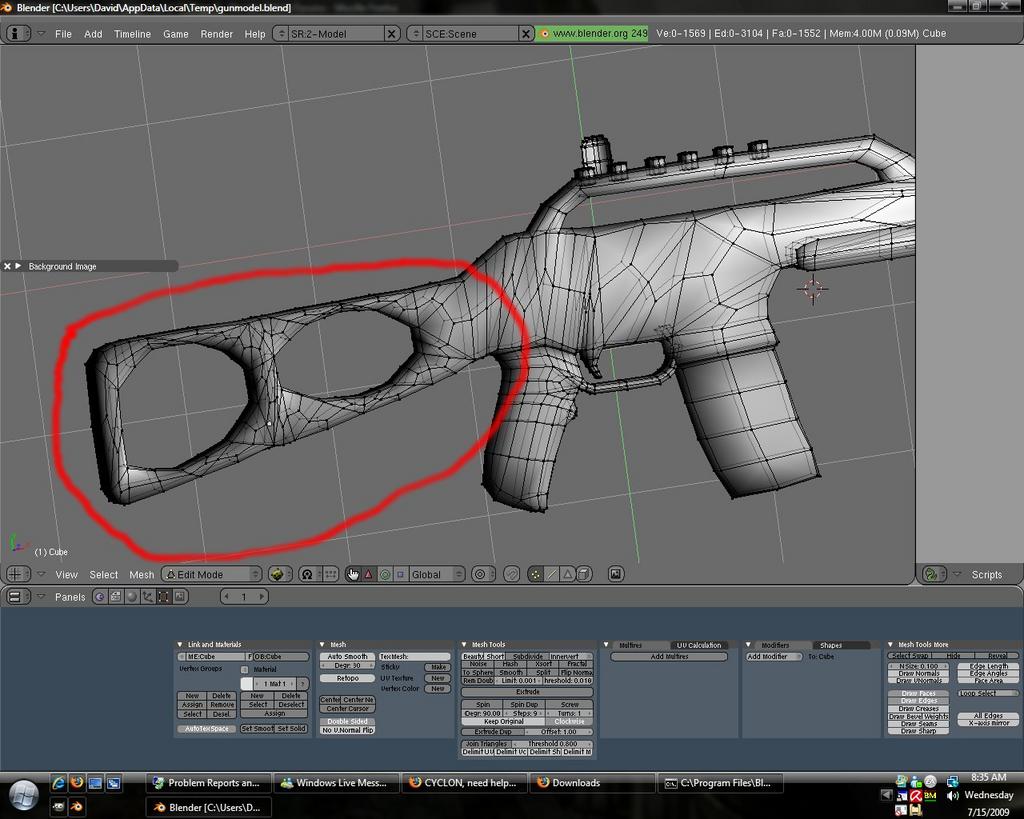Screen dimensions: 1024x819
Task: Click the info window type icon
Action: 16,33
